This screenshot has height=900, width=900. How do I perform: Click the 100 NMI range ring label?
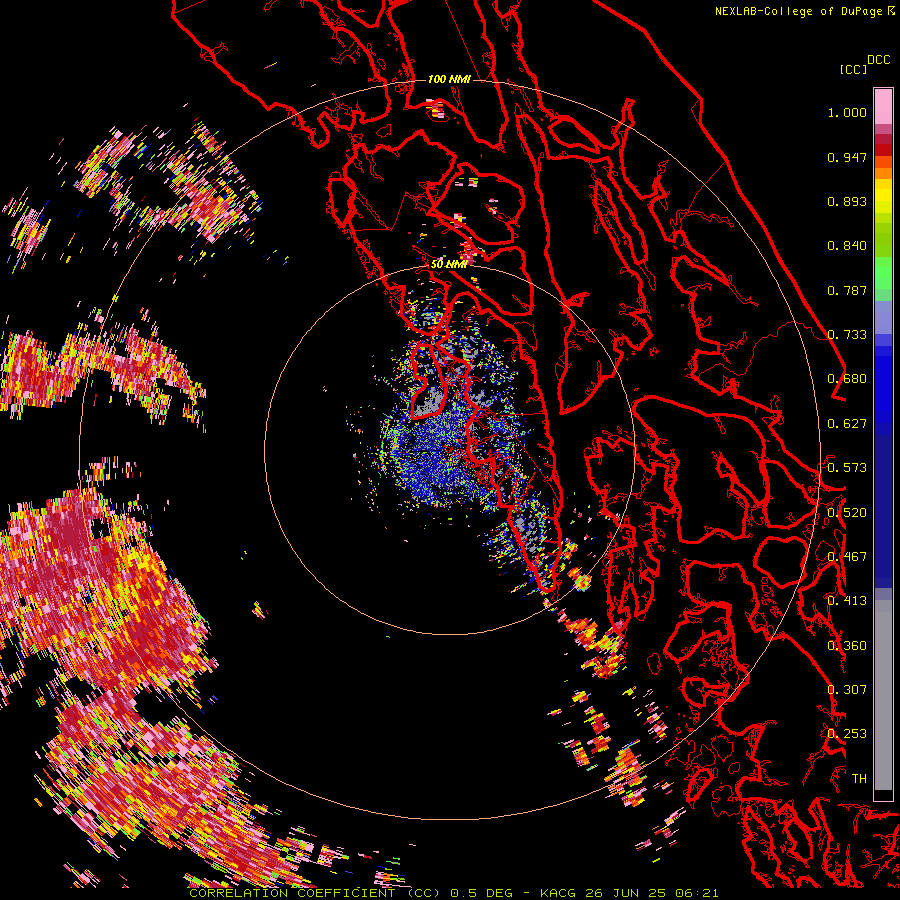[x=449, y=79]
